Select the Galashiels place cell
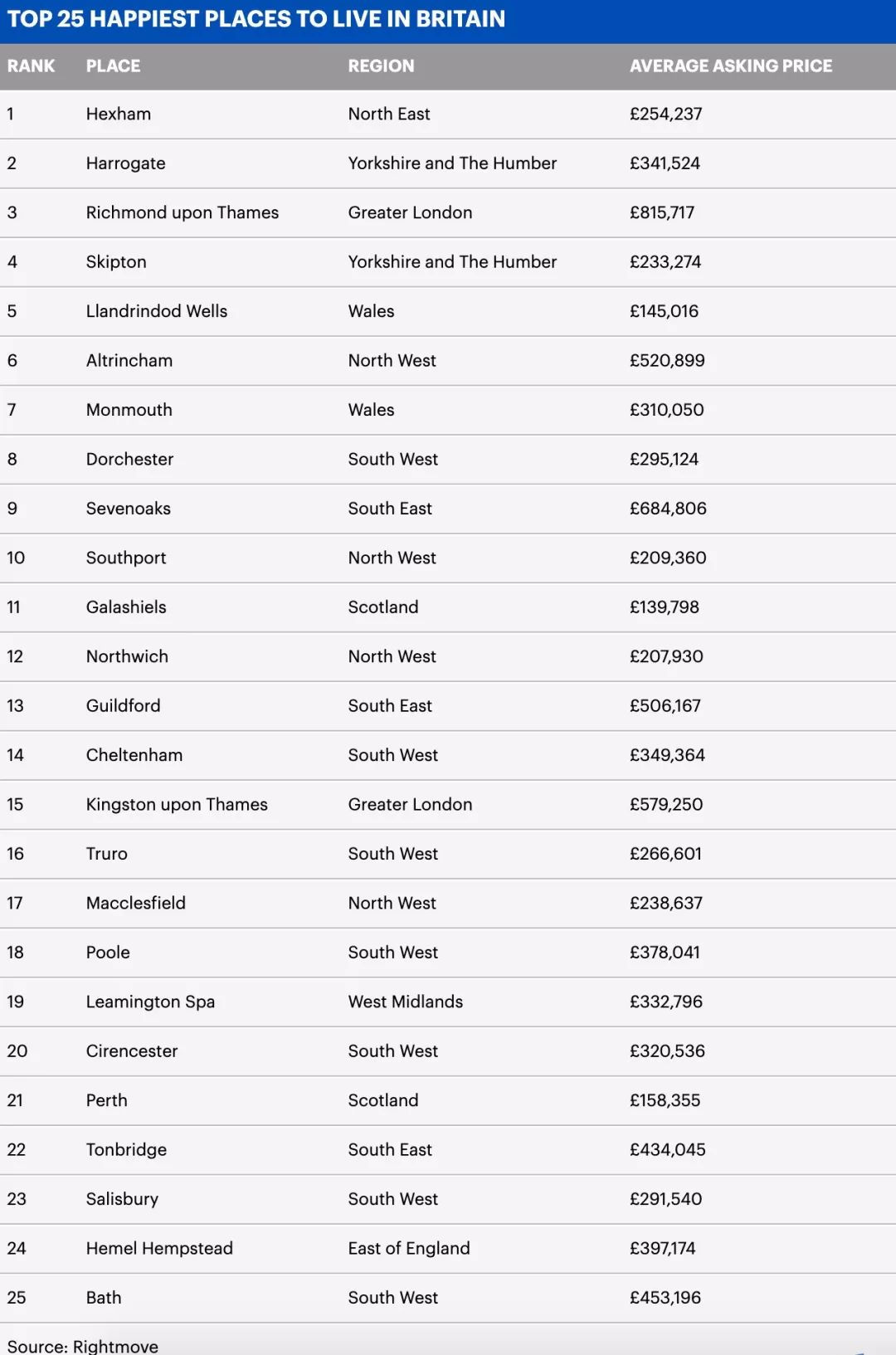 126,607
